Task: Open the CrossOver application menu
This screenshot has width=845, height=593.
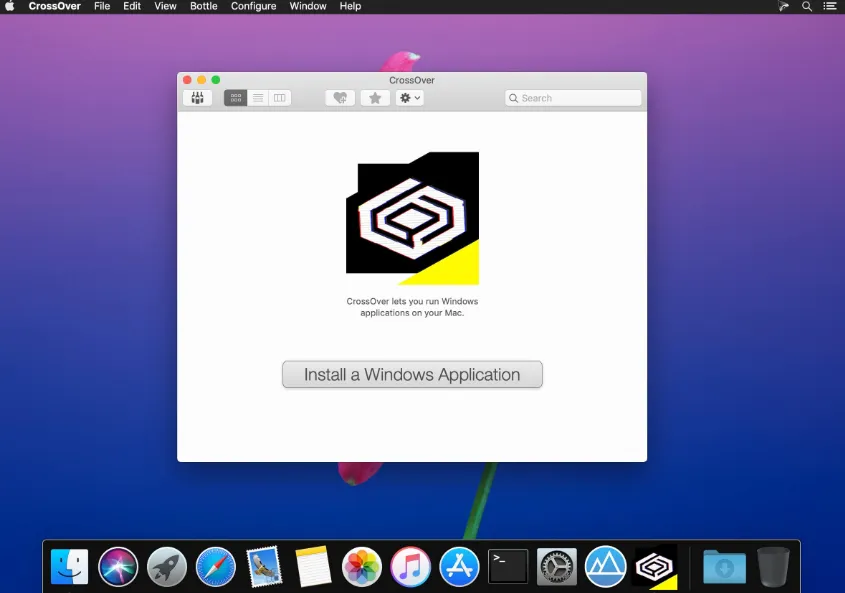Action: click(54, 6)
